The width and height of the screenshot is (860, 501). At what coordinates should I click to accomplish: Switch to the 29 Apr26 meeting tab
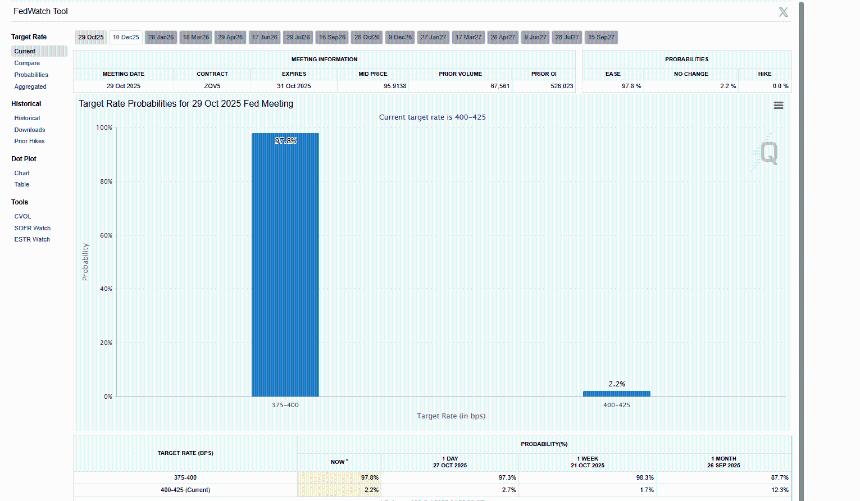[229, 37]
